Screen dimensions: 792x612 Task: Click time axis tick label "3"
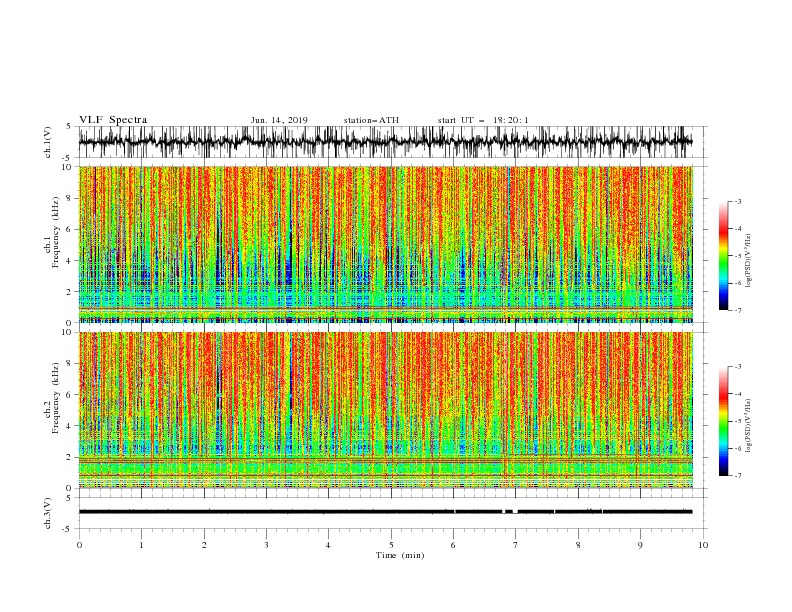[266, 545]
